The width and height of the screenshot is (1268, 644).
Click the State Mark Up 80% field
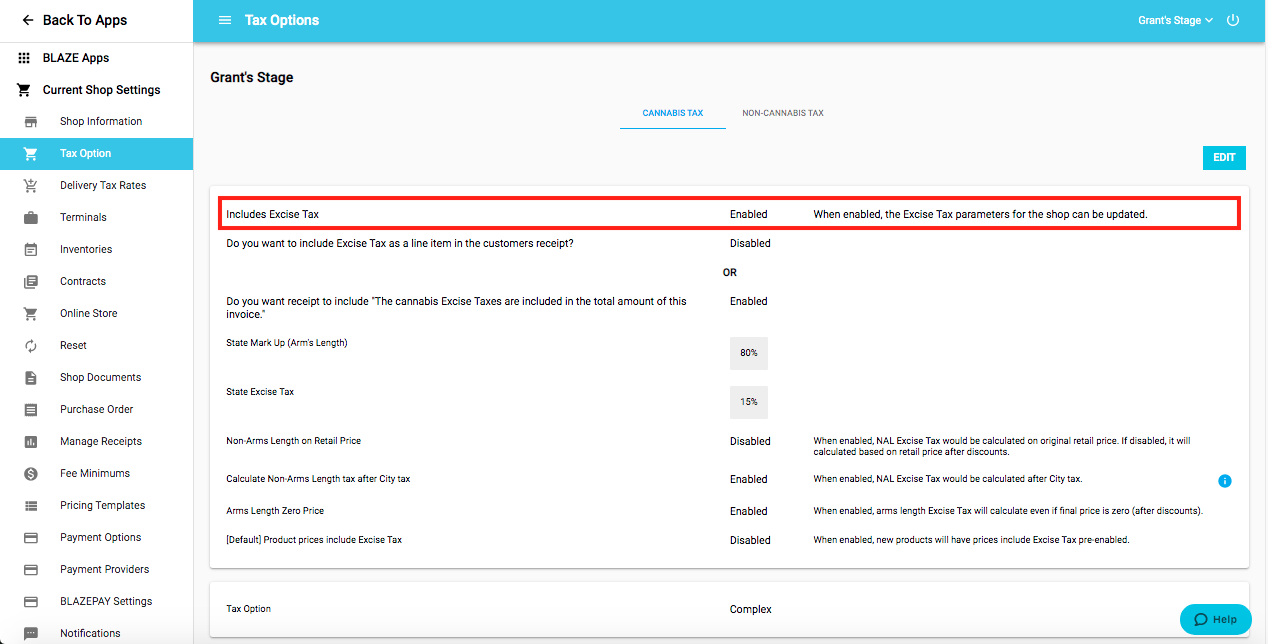[748, 353]
